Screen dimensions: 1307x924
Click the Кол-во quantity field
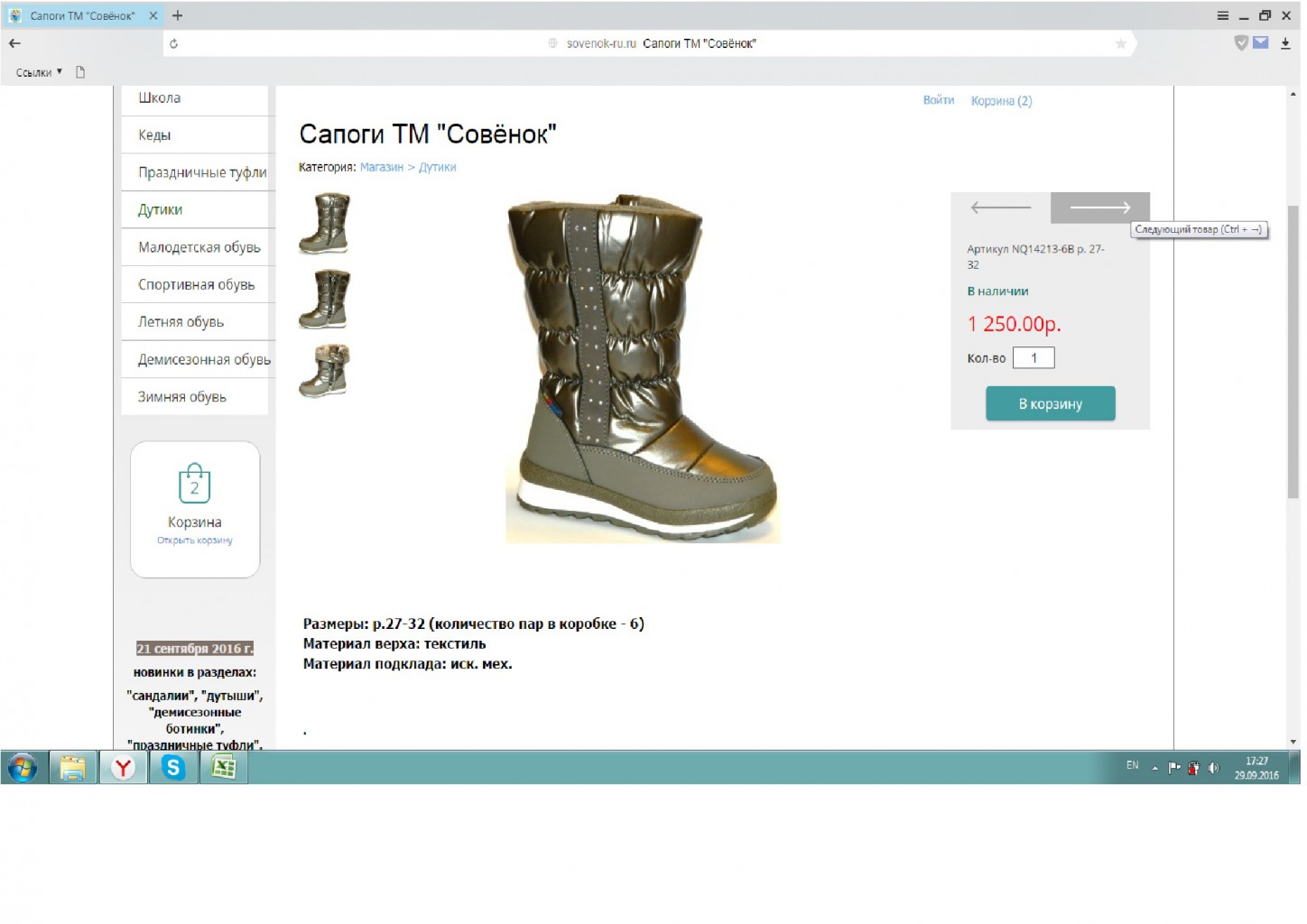(x=1034, y=358)
